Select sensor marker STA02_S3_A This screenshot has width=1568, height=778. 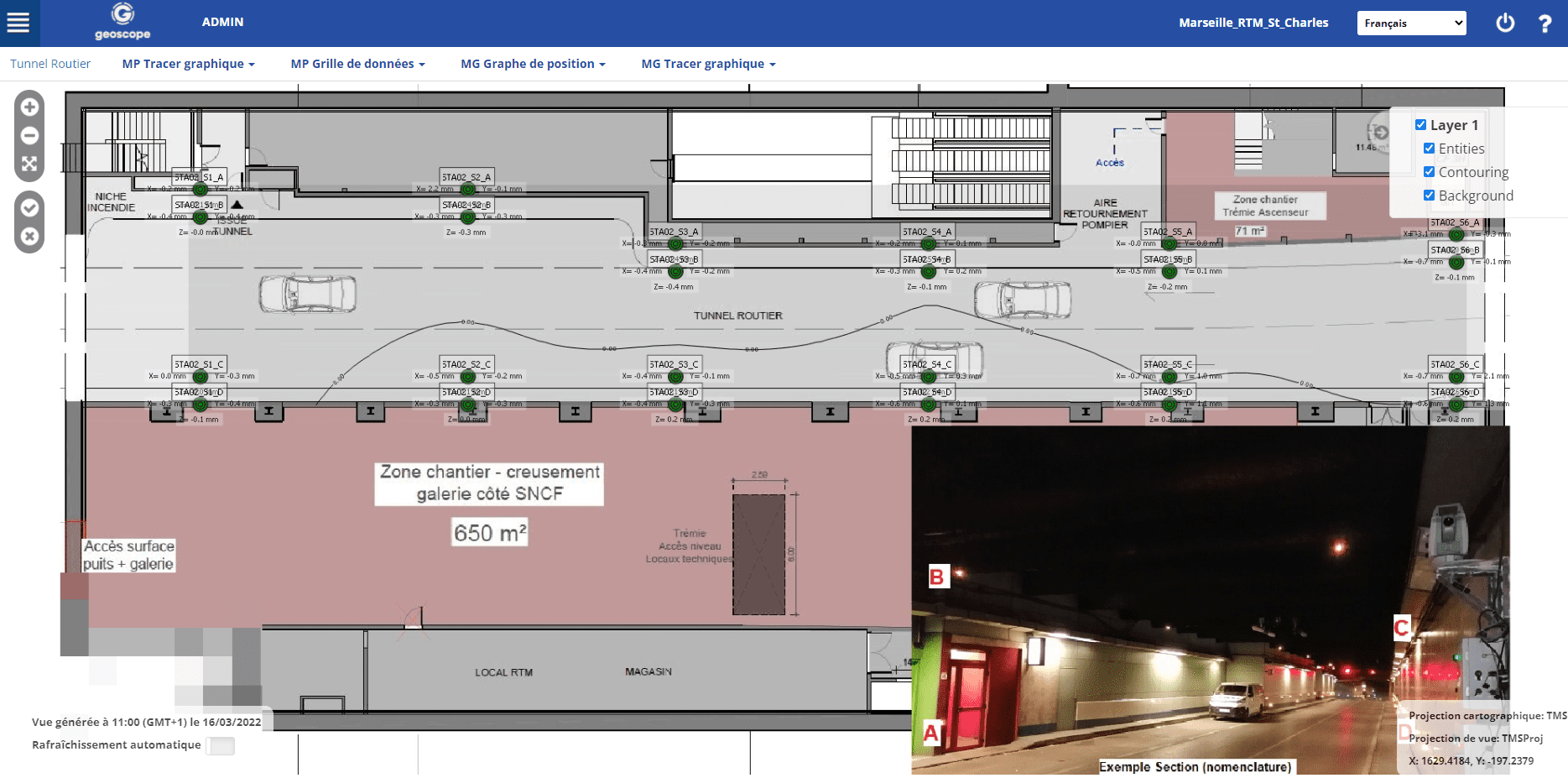675,244
